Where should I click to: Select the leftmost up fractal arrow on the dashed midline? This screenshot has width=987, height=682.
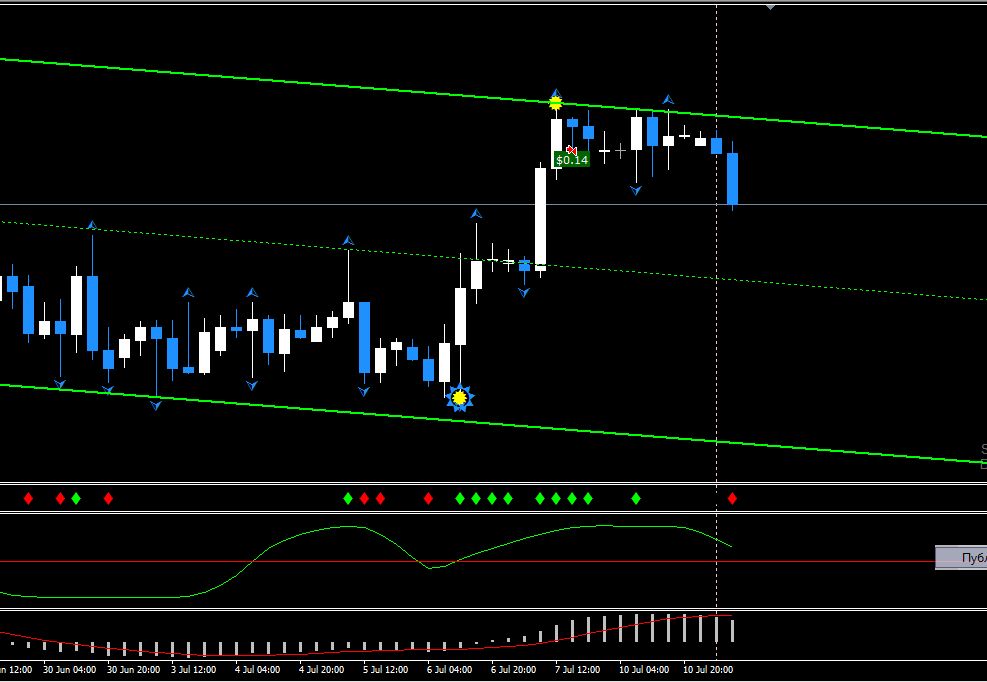(x=92, y=225)
